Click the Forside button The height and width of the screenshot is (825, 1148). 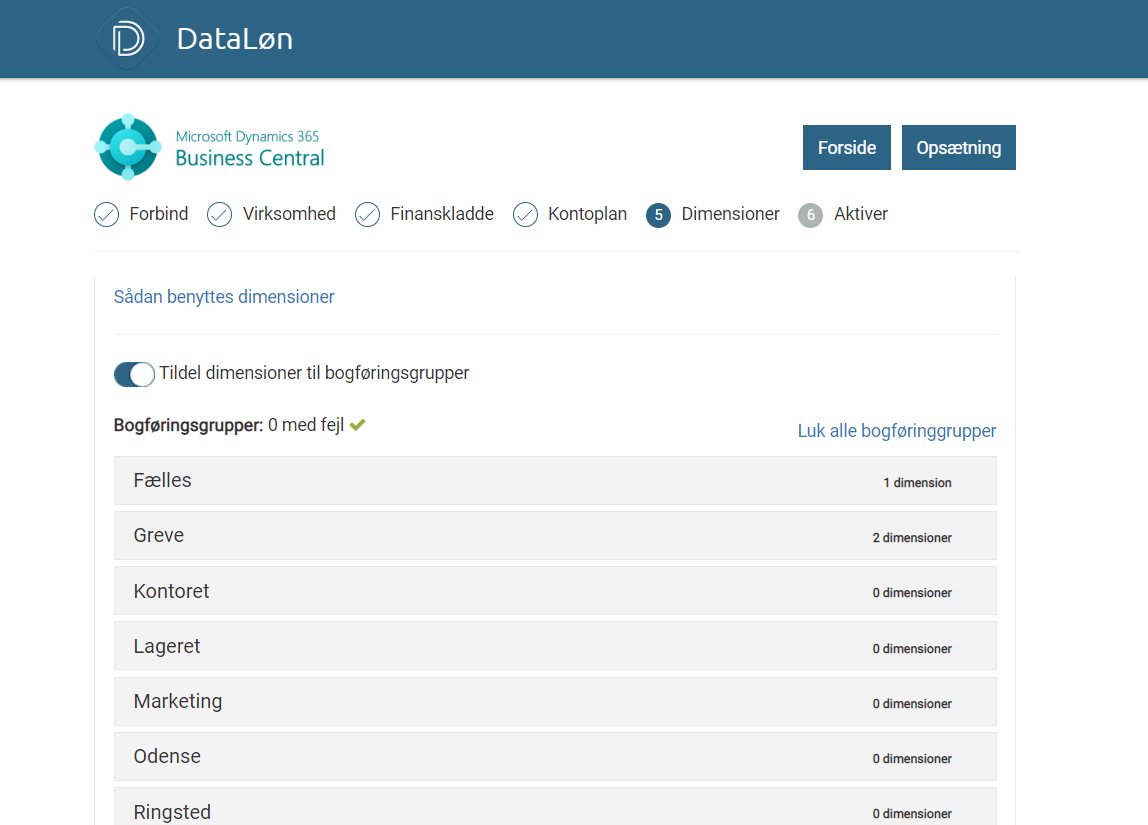click(x=847, y=147)
